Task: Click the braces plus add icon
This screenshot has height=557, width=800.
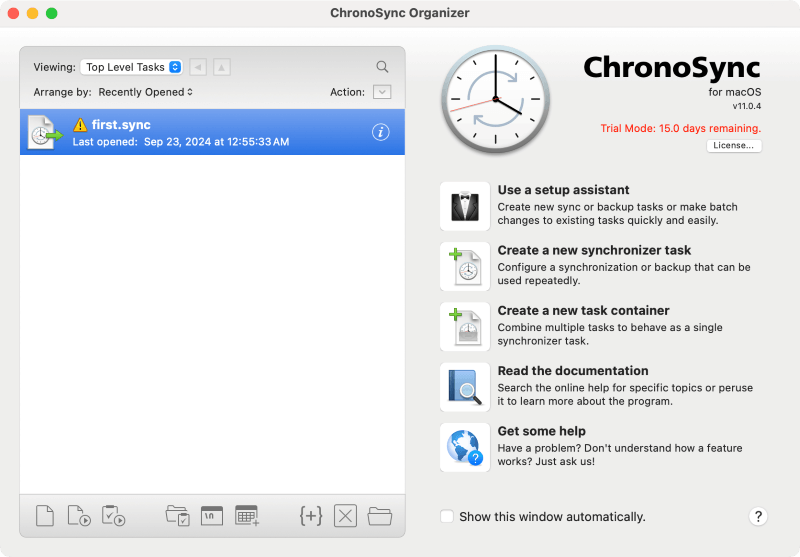Action: coord(311,516)
